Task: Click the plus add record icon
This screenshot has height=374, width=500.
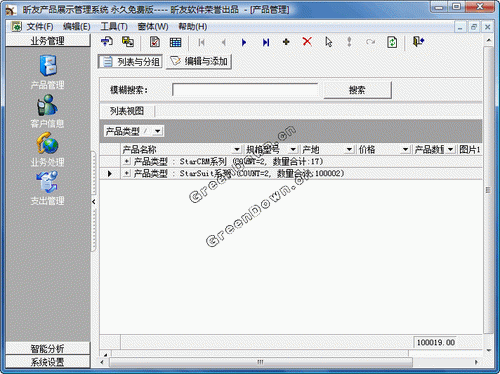Action: 286,42
